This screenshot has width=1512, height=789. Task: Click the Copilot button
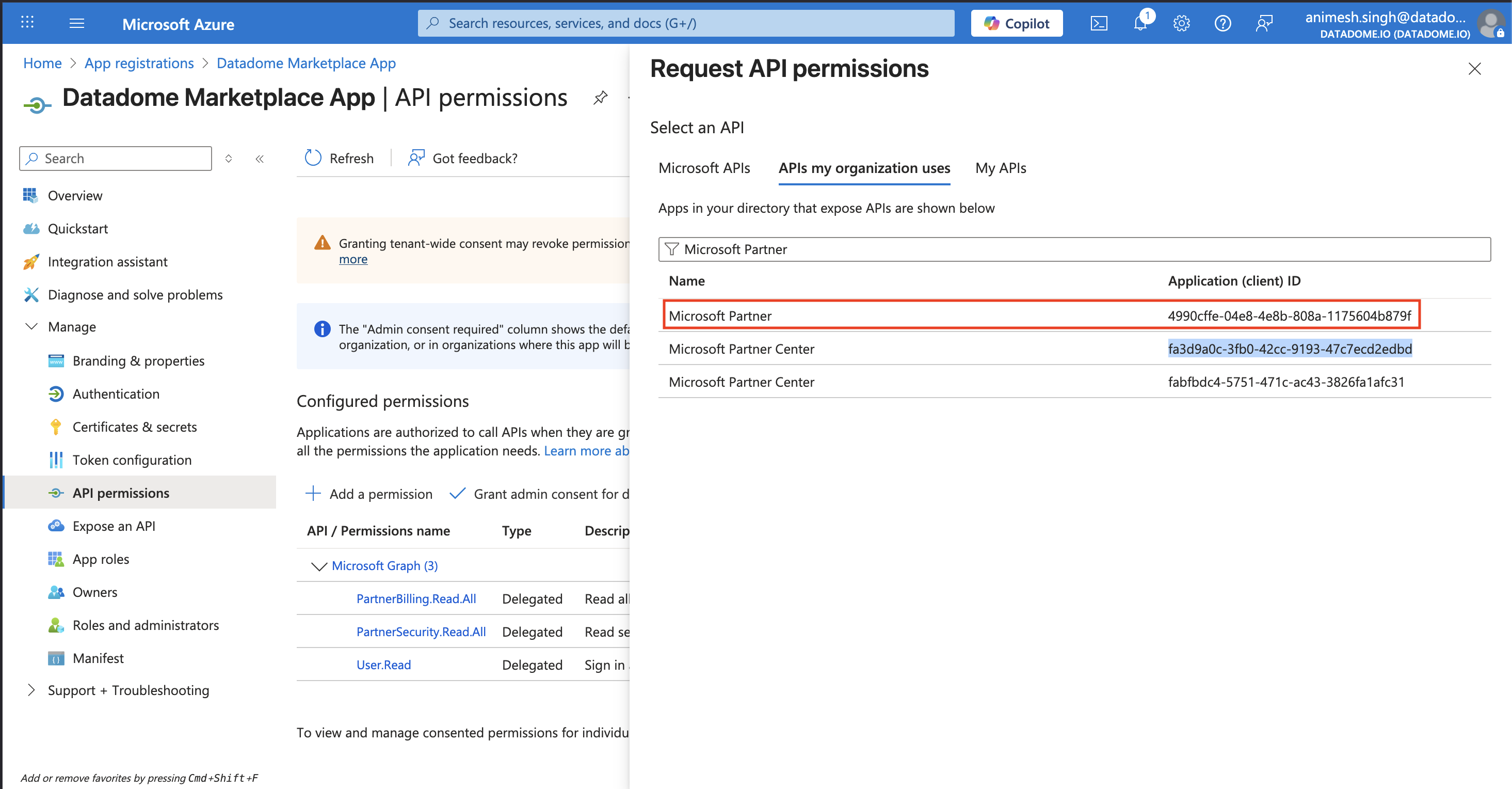1016,24
